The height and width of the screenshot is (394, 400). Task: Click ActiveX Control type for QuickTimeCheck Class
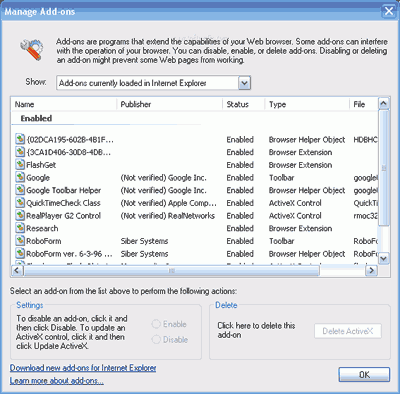click(295, 203)
